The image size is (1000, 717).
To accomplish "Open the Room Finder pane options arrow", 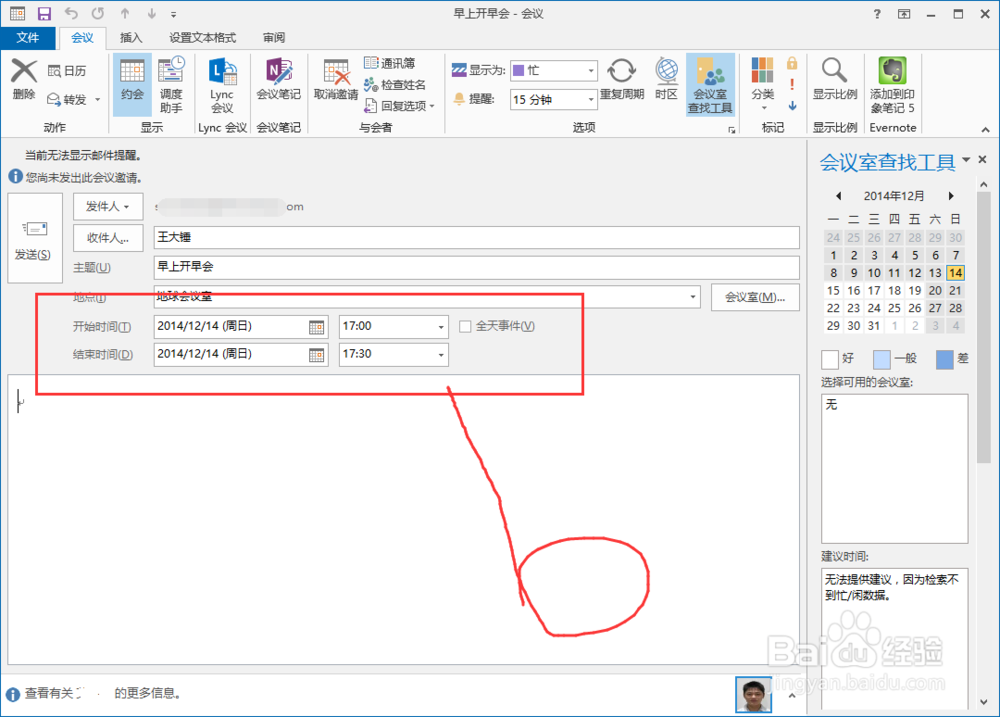I will [x=966, y=159].
